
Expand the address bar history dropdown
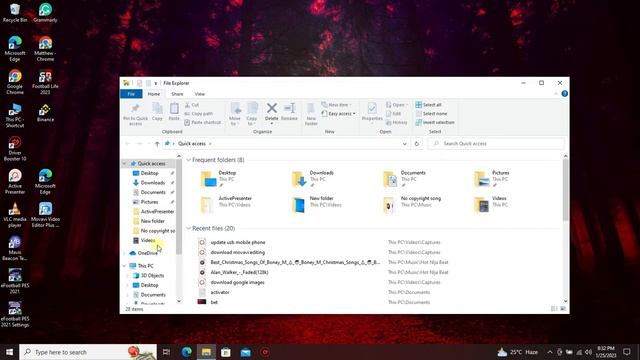(404, 144)
